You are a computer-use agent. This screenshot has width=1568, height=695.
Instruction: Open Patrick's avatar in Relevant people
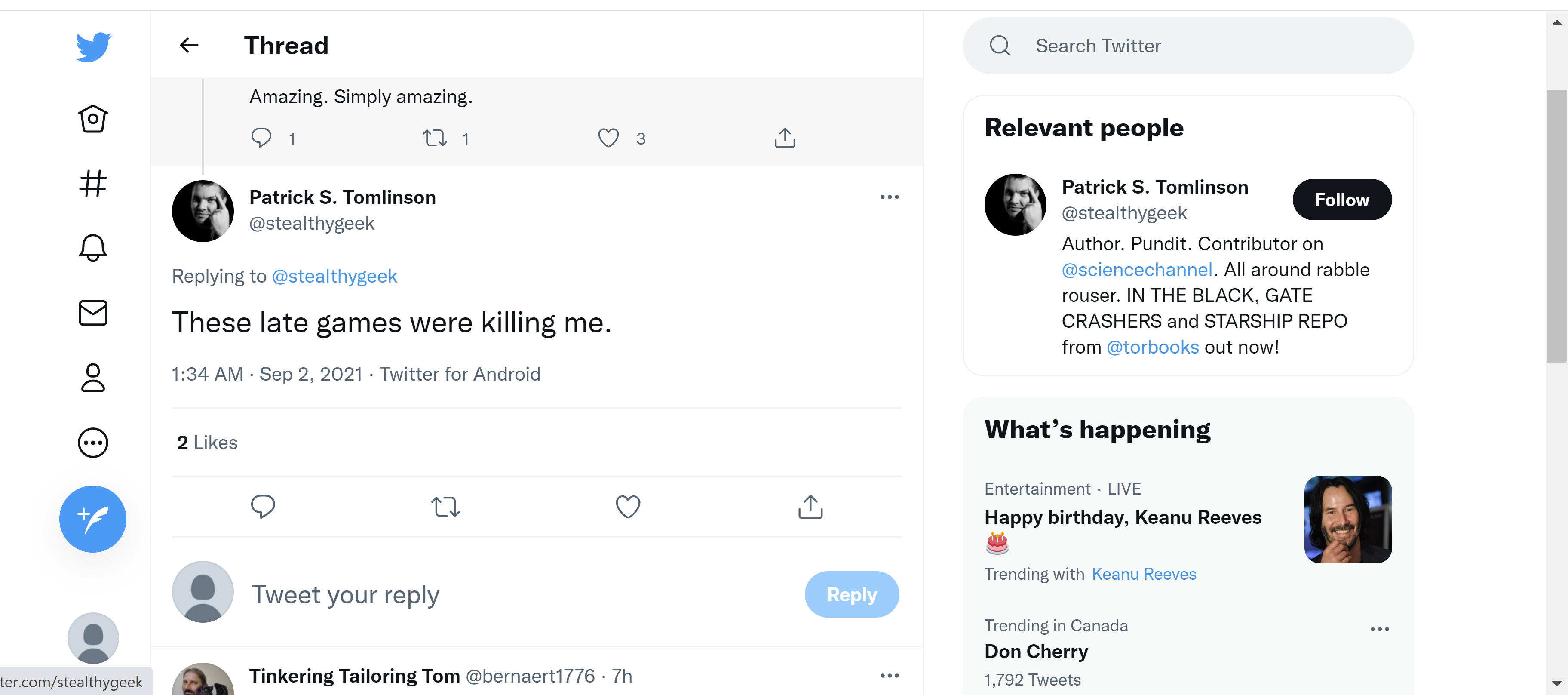pyautogui.click(x=1015, y=205)
